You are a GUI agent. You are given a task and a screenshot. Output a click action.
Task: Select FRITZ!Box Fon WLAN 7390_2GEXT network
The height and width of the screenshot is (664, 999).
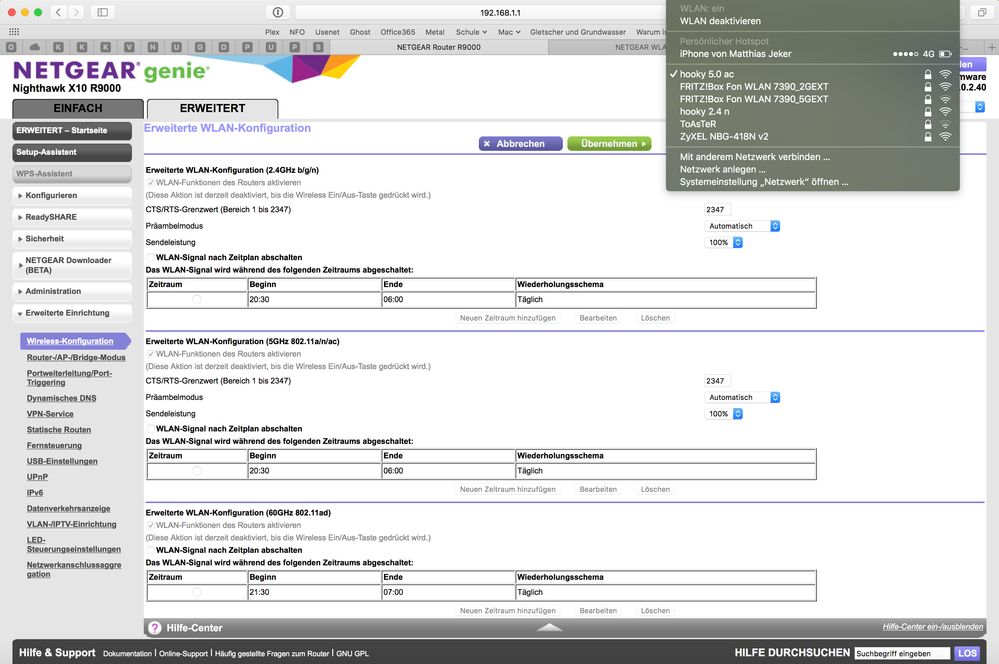coord(753,86)
